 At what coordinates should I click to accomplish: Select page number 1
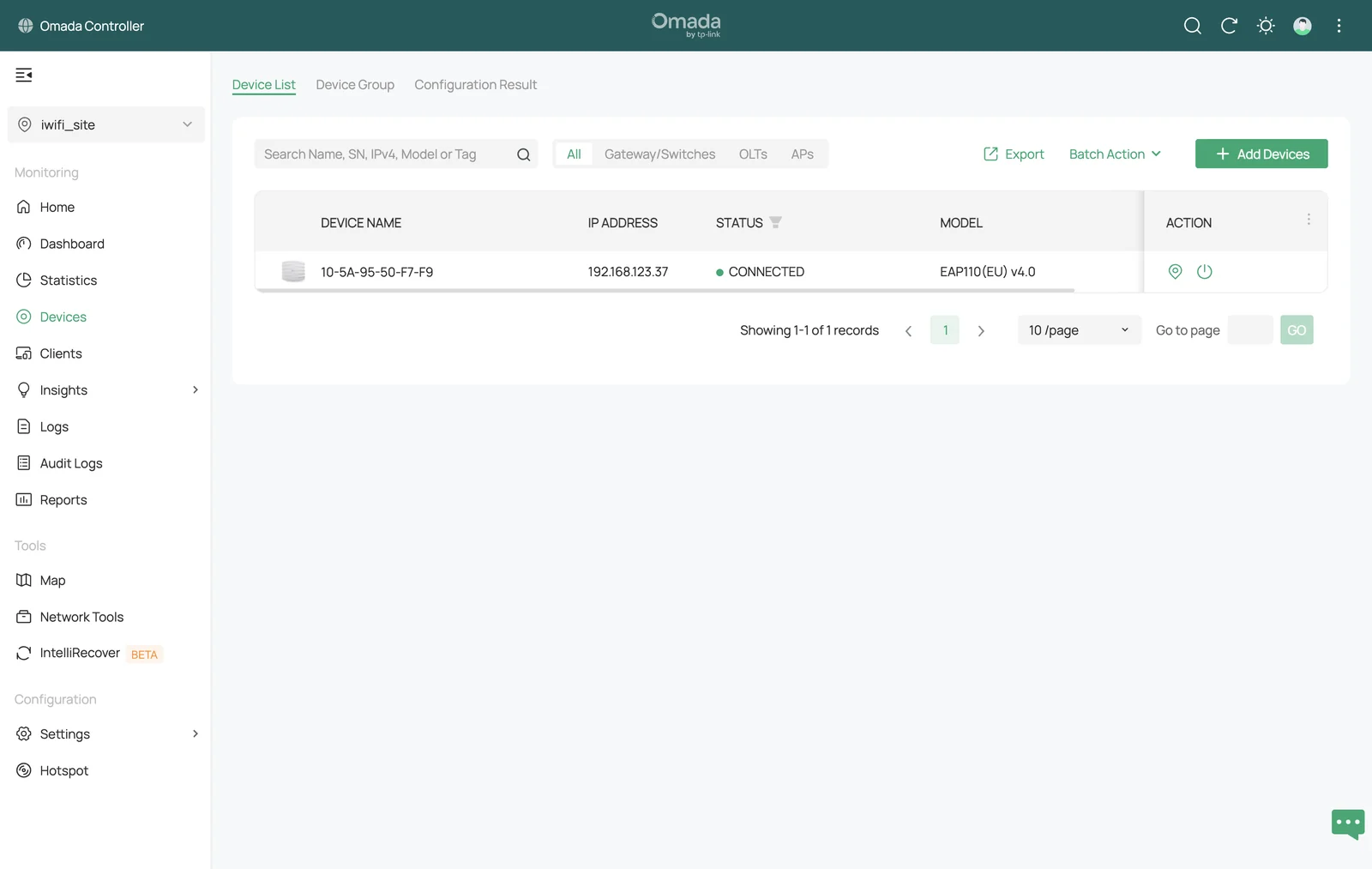pos(945,330)
